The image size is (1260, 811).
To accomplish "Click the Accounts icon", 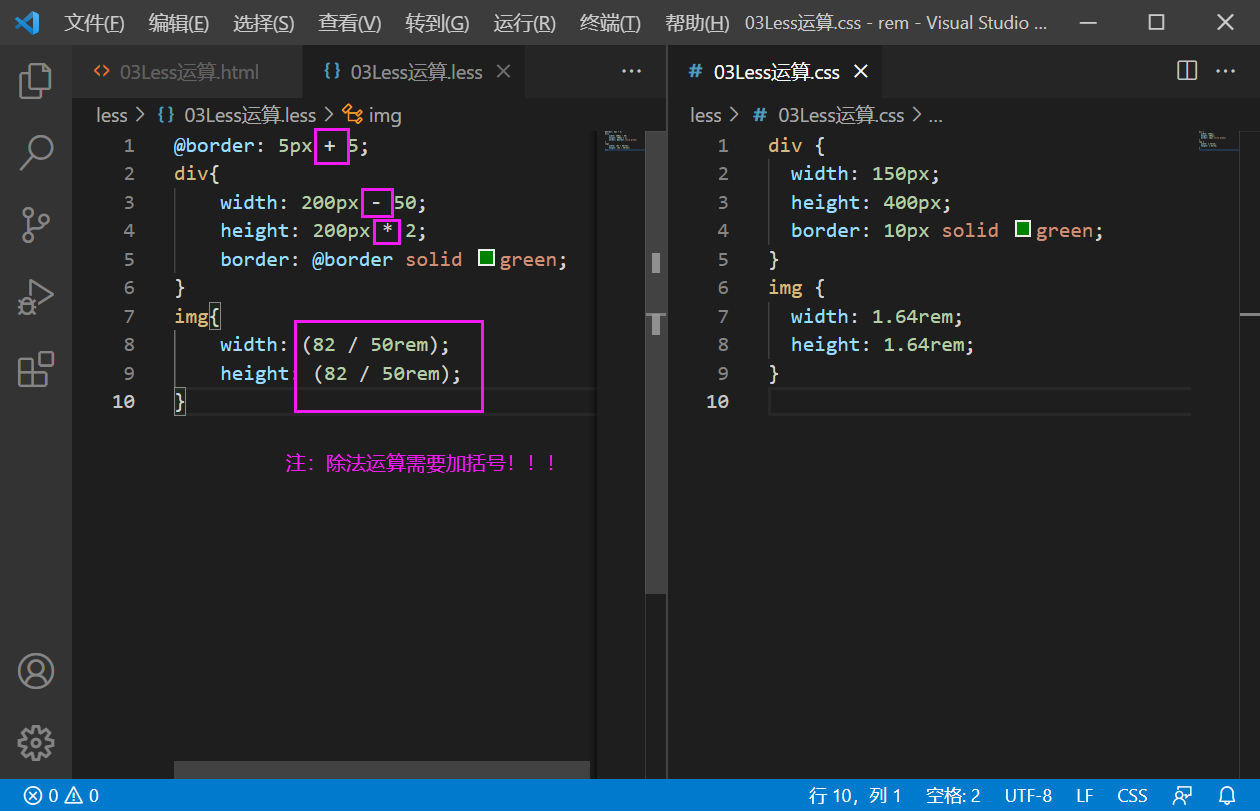I will [x=36, y=671].
